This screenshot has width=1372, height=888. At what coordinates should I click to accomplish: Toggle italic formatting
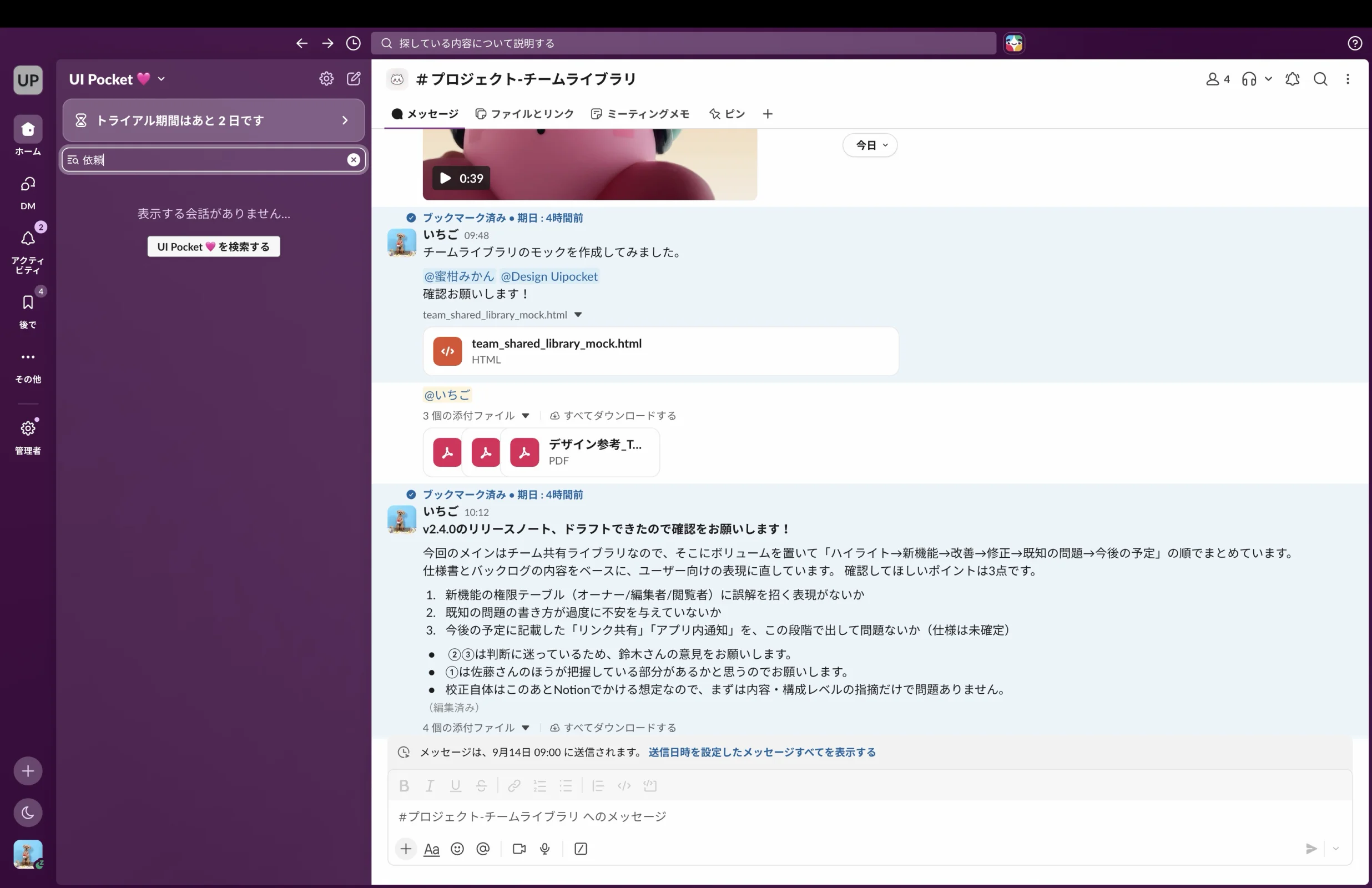(430, 785)
